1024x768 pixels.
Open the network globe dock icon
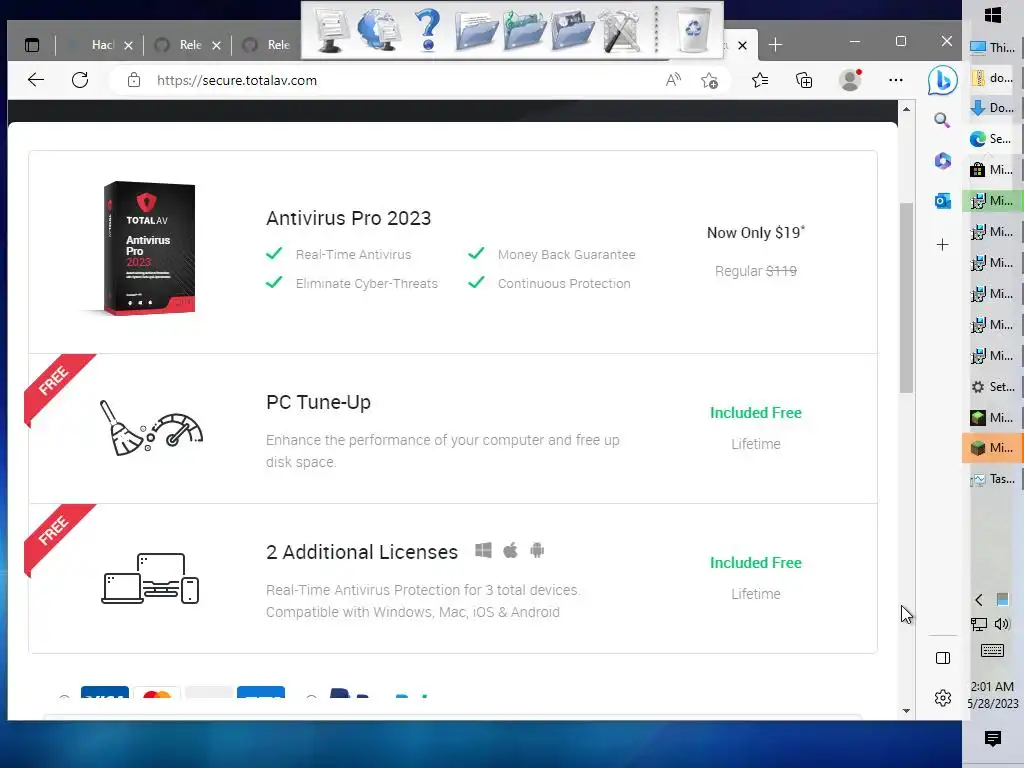[x=379, y=30]
